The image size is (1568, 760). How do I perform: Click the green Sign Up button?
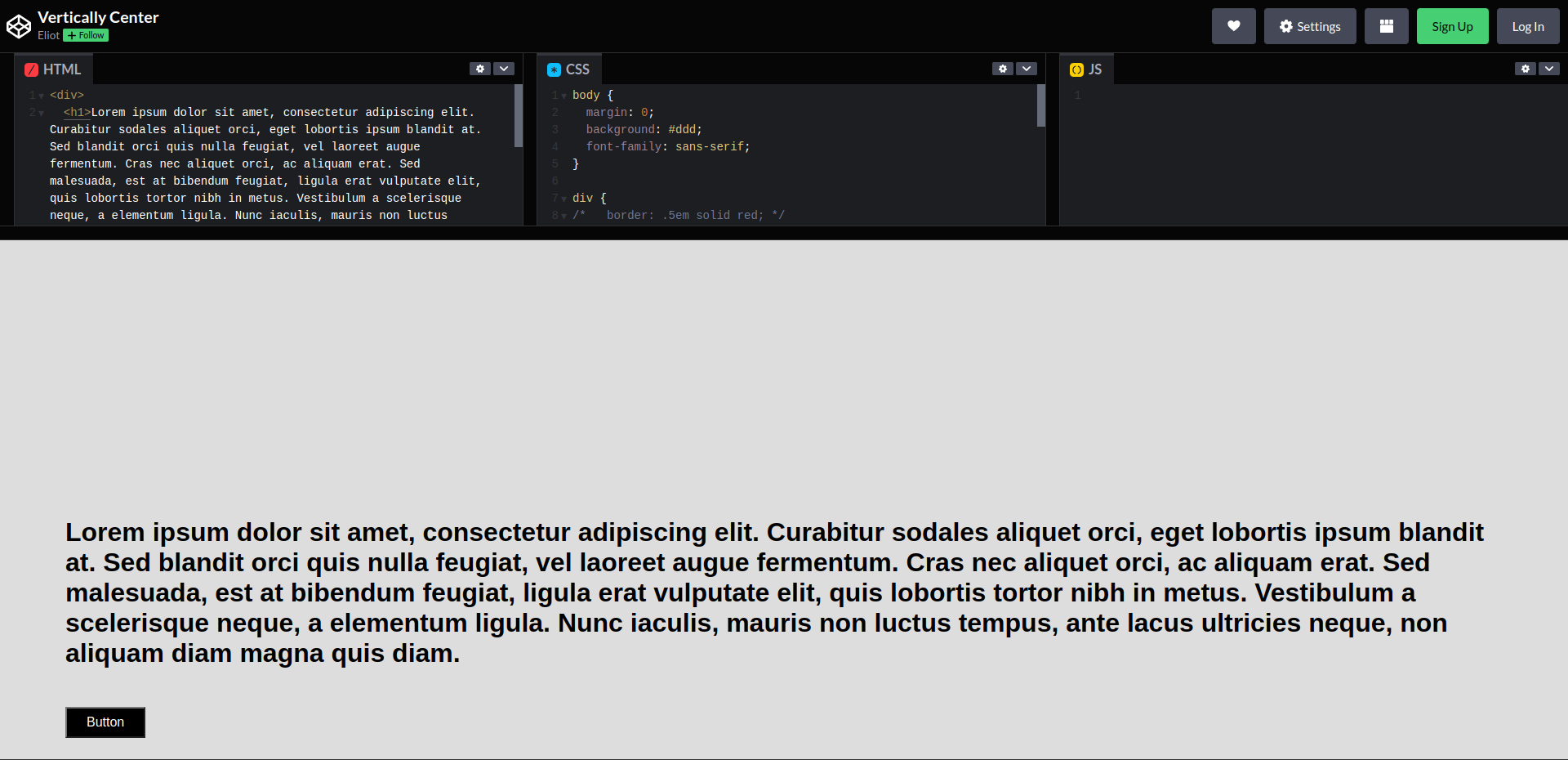click(1452, 26)
